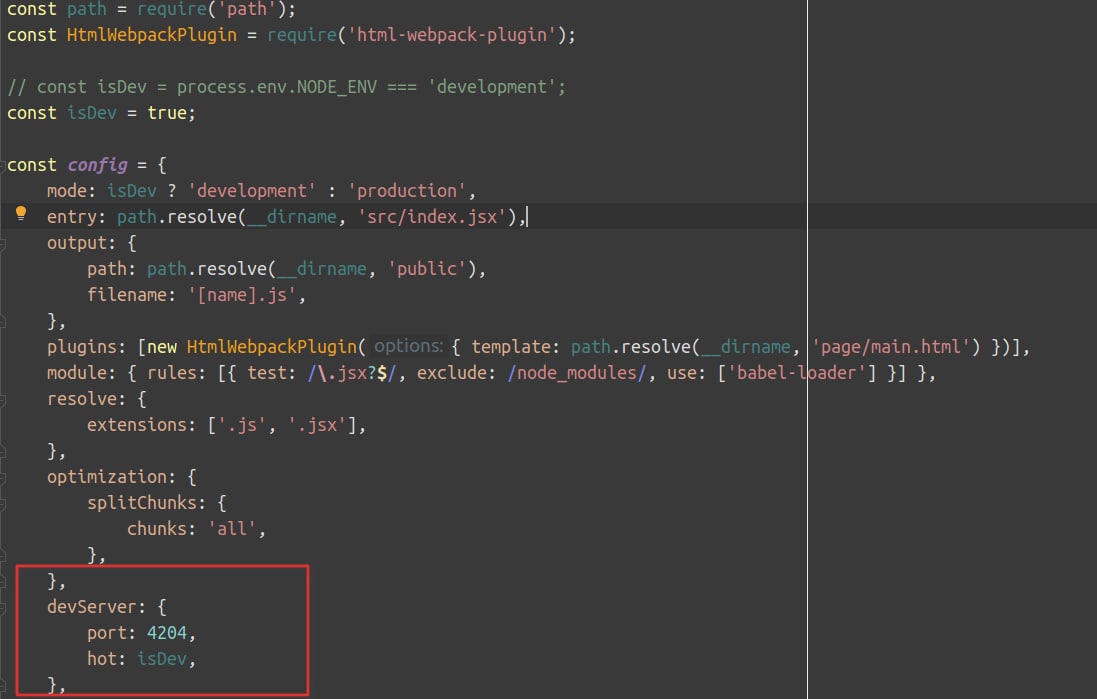The image size is (1097, 699).
Task: Click the chunks key
Action: tap(157, 529)
